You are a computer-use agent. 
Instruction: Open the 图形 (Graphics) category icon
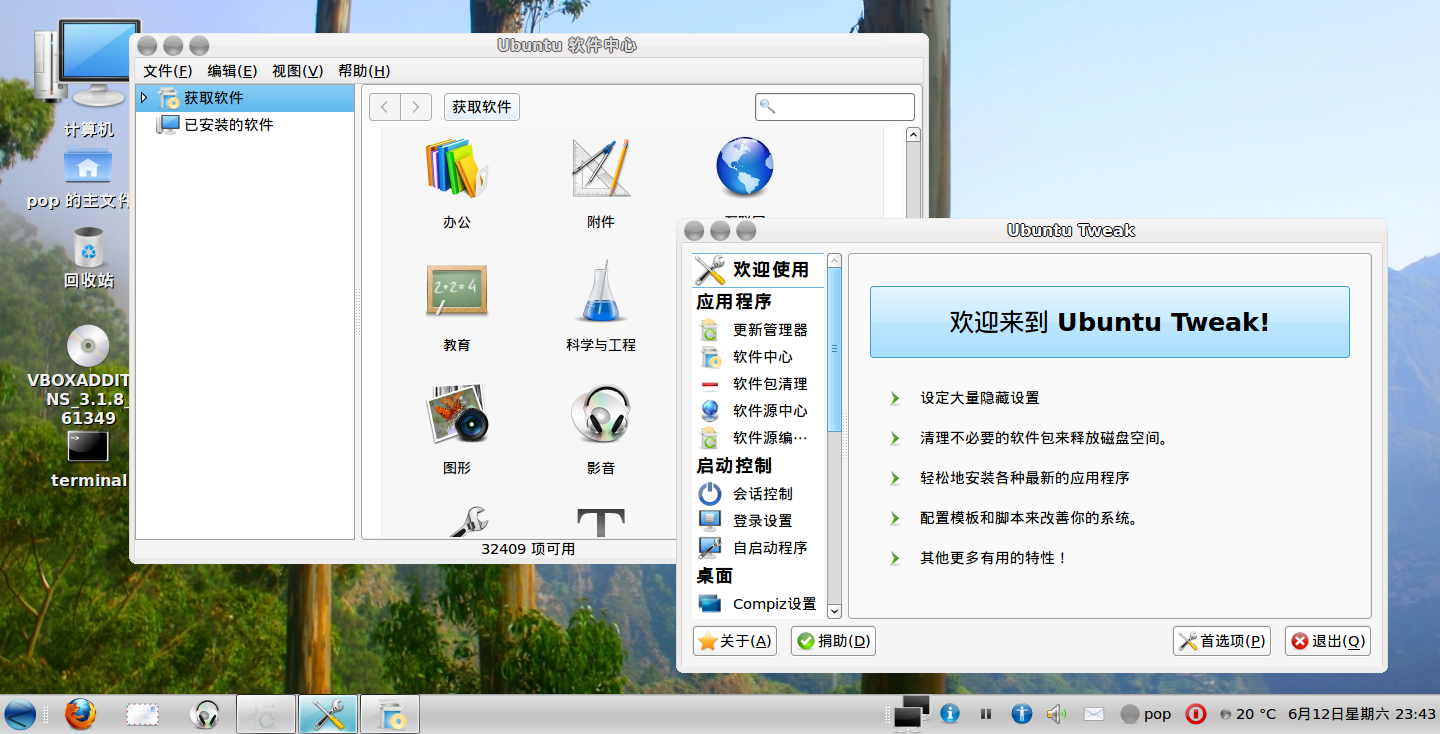click(x=457, y=413)
